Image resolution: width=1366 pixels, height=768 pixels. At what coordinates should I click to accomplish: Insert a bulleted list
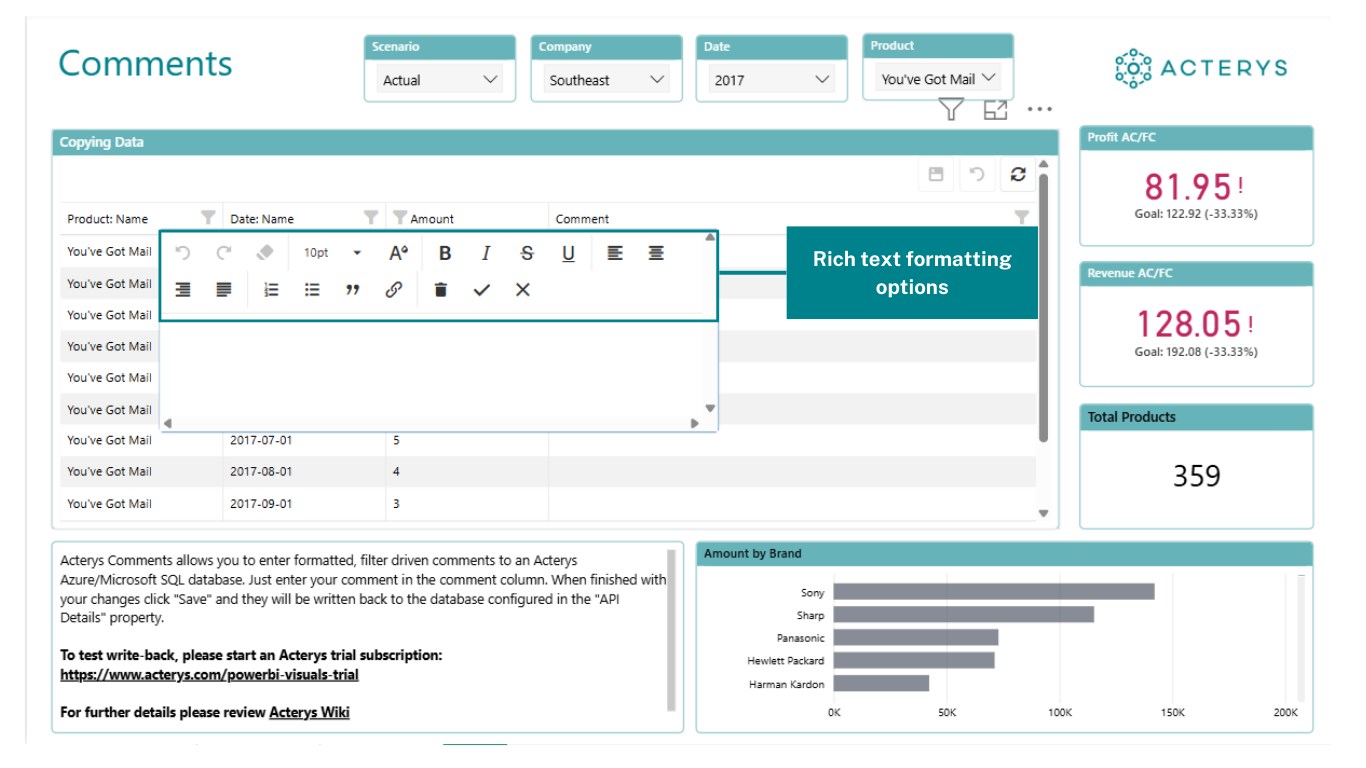(x=312, y=289)
